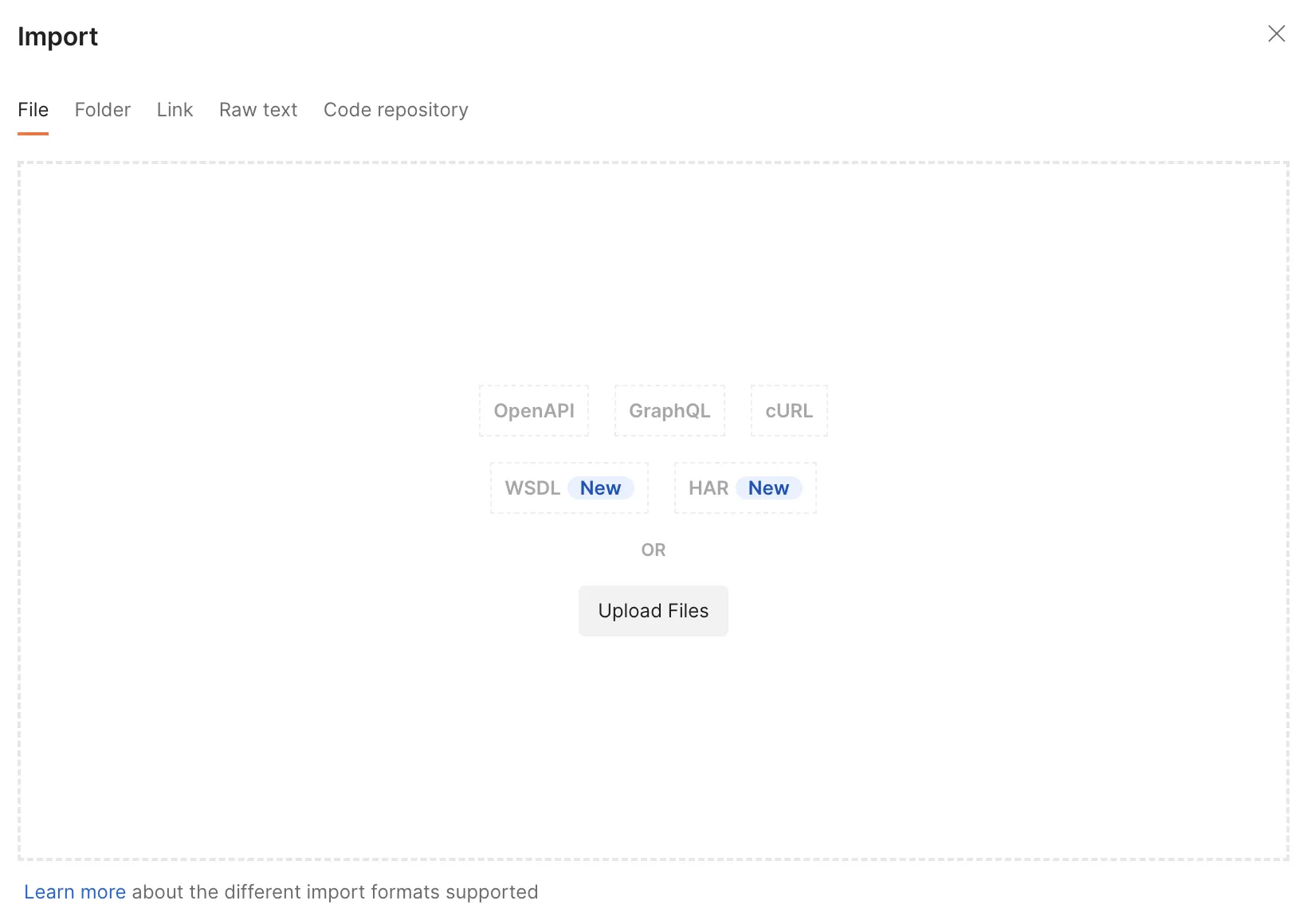The width and height of the screenshot is (1315, 924).
Task: Open the Folder import tab
Action: click(x=103, y=110)
